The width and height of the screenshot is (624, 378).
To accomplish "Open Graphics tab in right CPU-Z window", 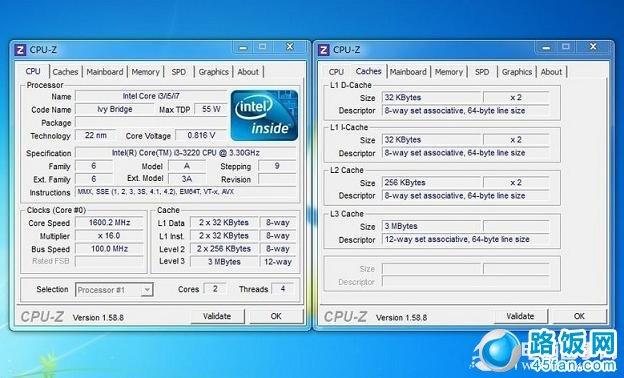I will click(x=517, y=72).
